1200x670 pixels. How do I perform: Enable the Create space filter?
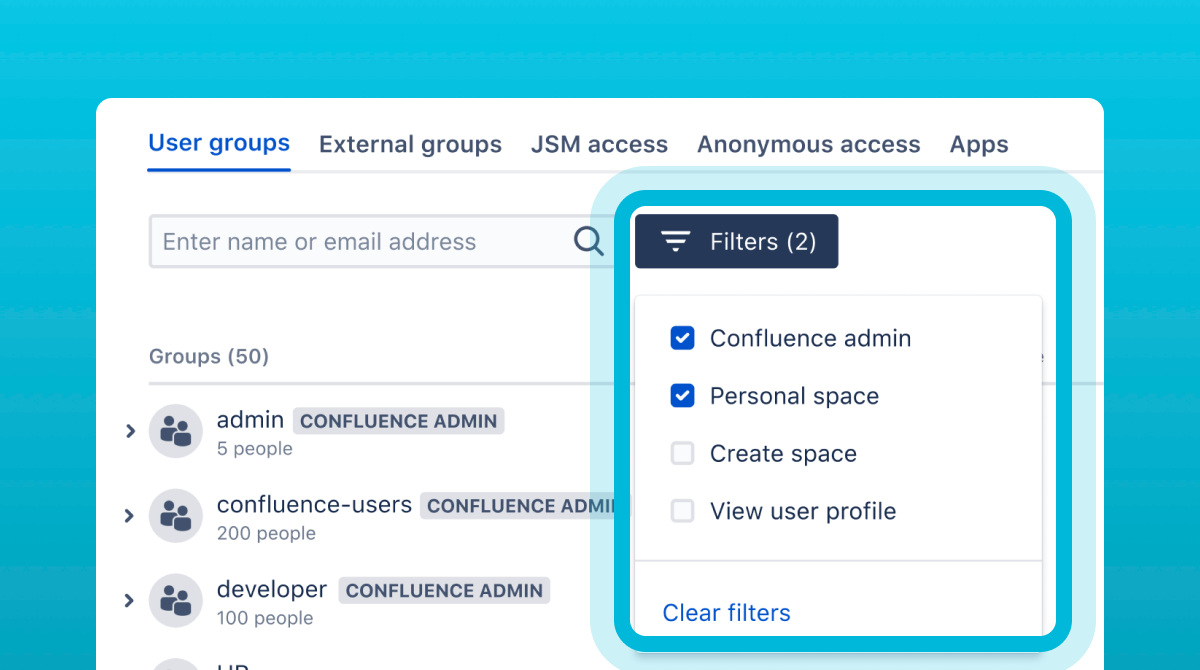click(x=682, y=453)
